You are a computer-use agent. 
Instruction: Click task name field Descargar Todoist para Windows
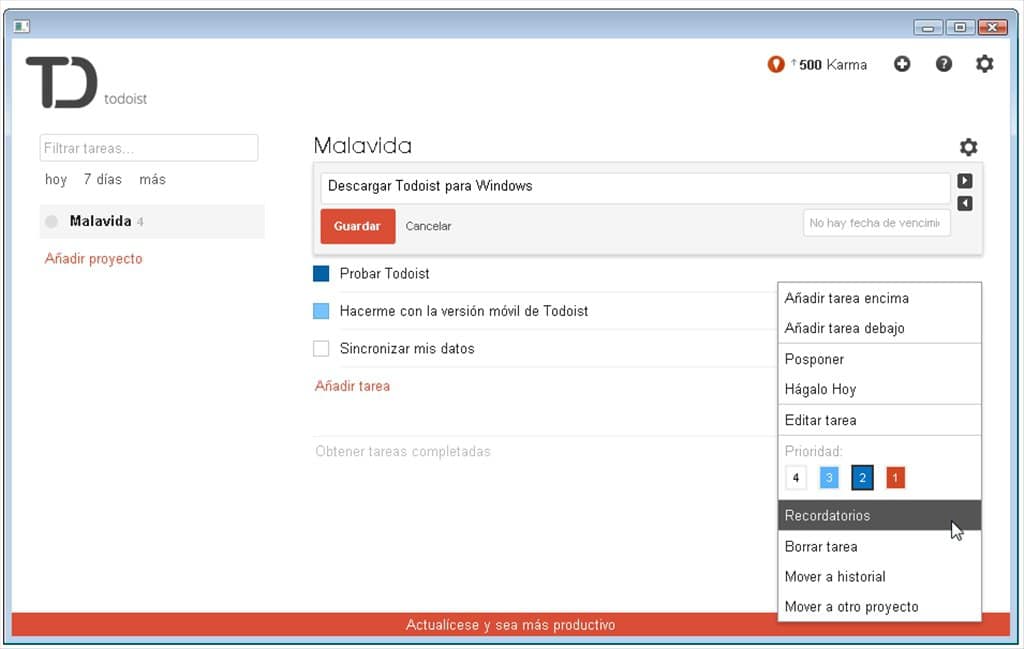635,187
